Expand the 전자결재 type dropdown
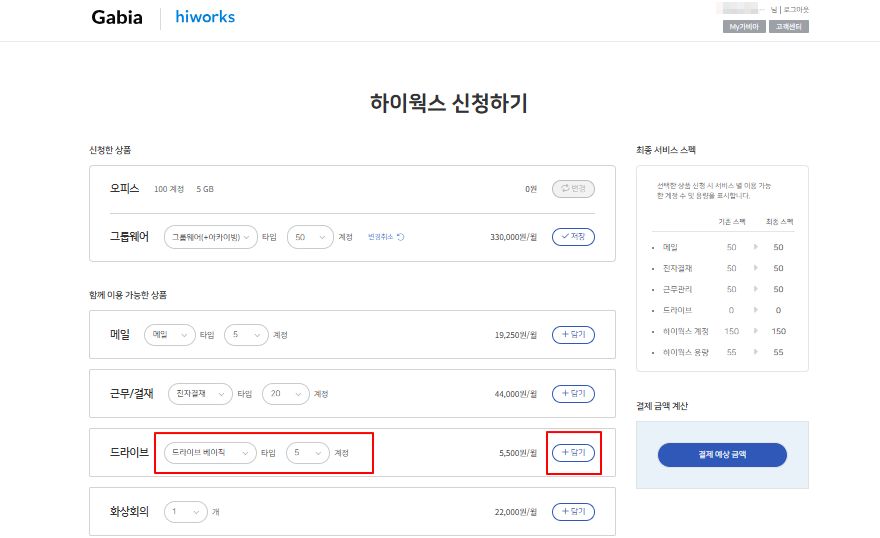 click(198, 394)
